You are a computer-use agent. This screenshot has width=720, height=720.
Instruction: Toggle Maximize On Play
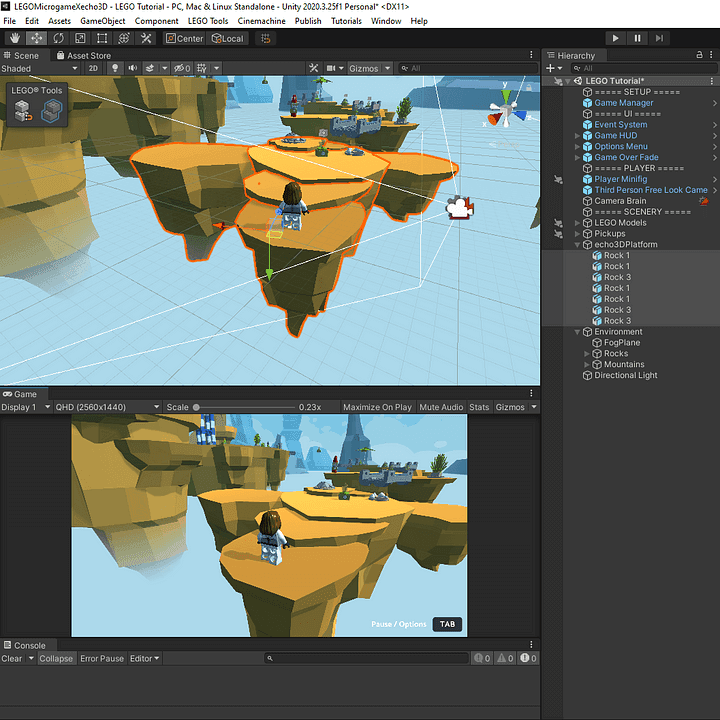(377, 407)
